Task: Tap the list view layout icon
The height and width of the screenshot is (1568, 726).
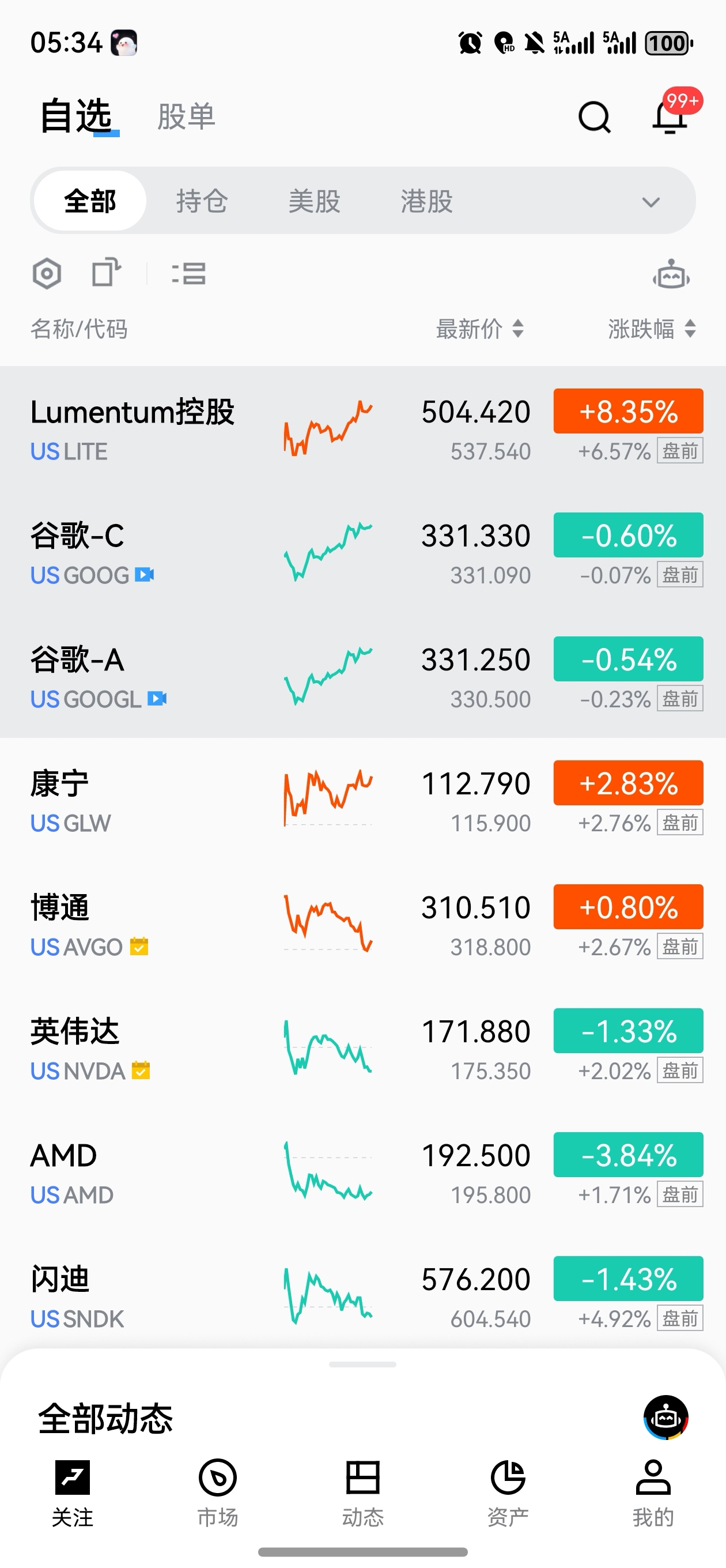Action: [x=188, y=273]
